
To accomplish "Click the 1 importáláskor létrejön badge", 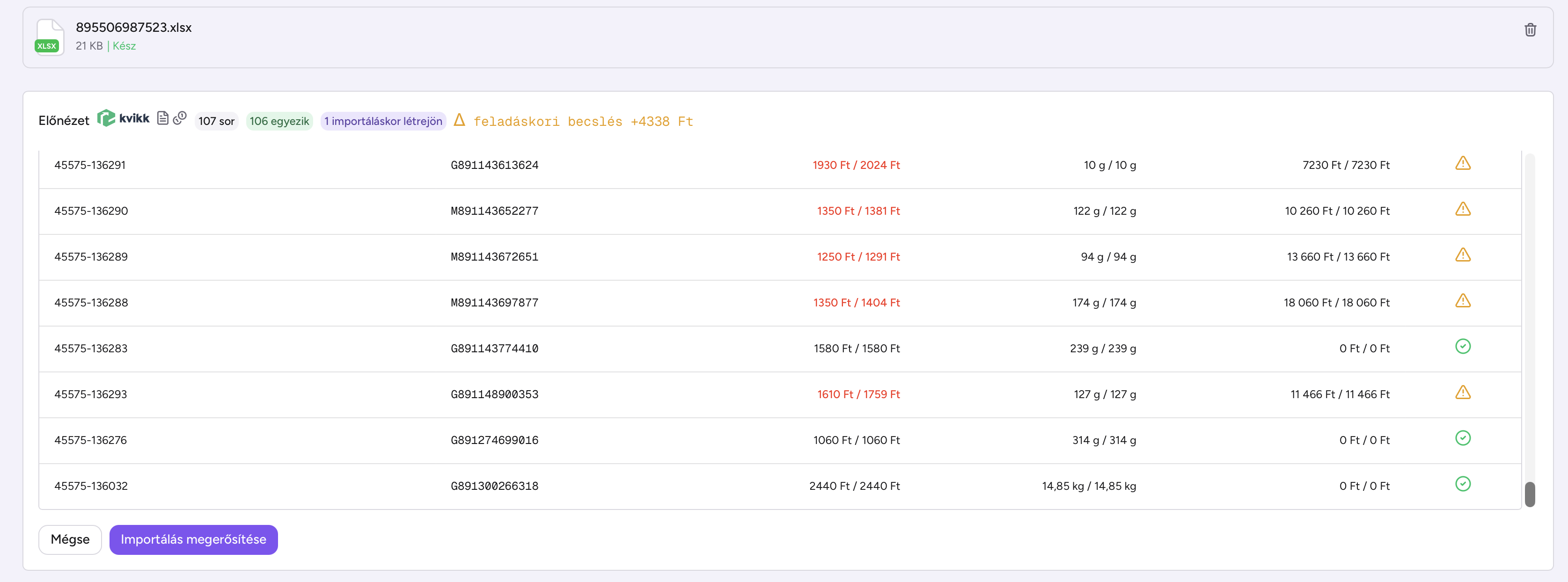I will pos(383,121).
